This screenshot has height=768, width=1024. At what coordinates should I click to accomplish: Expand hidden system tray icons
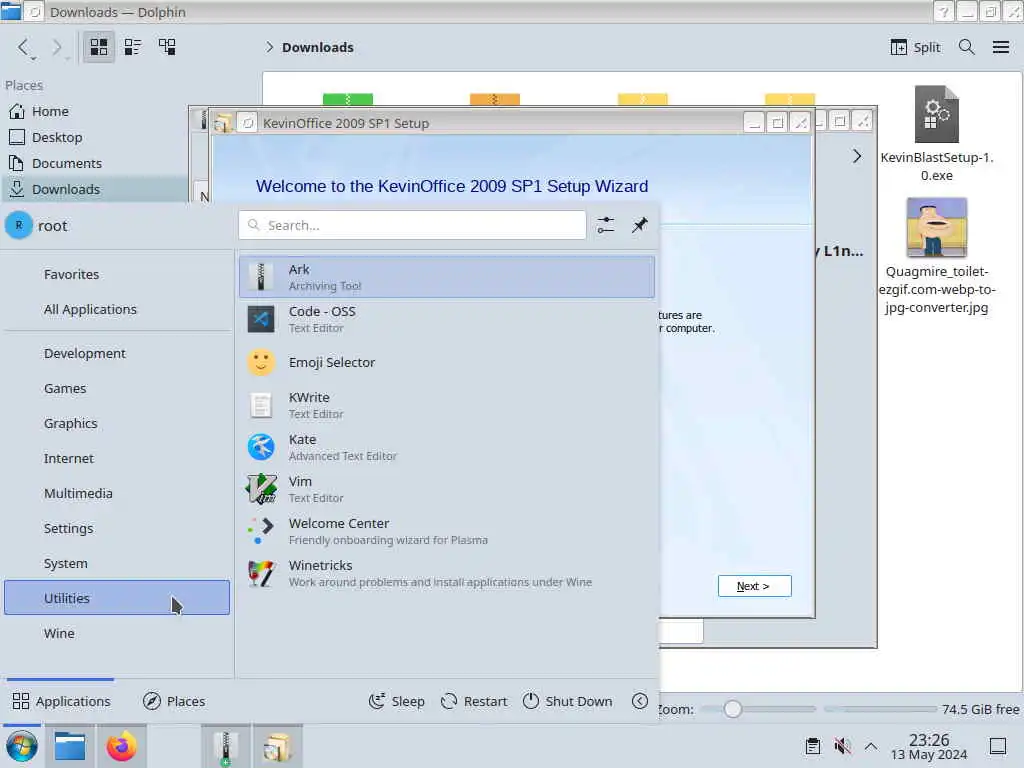[871, 746]
